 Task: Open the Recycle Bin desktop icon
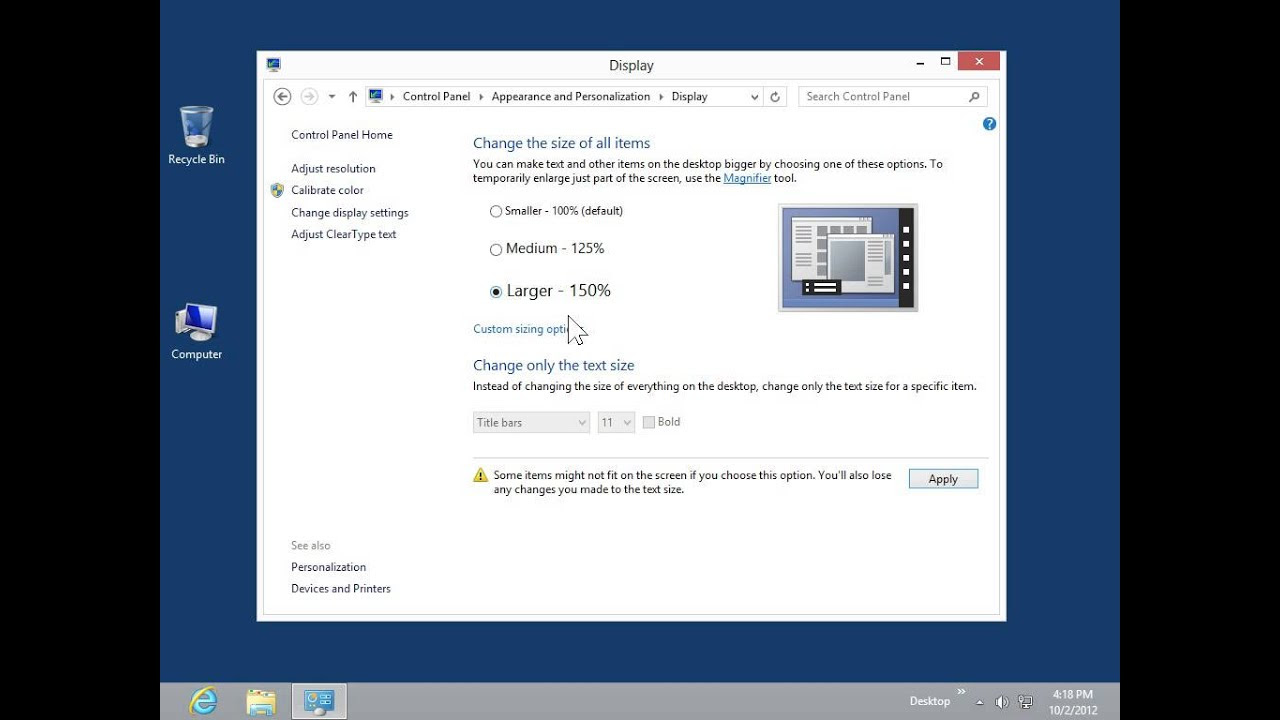[x=196, y=136]
